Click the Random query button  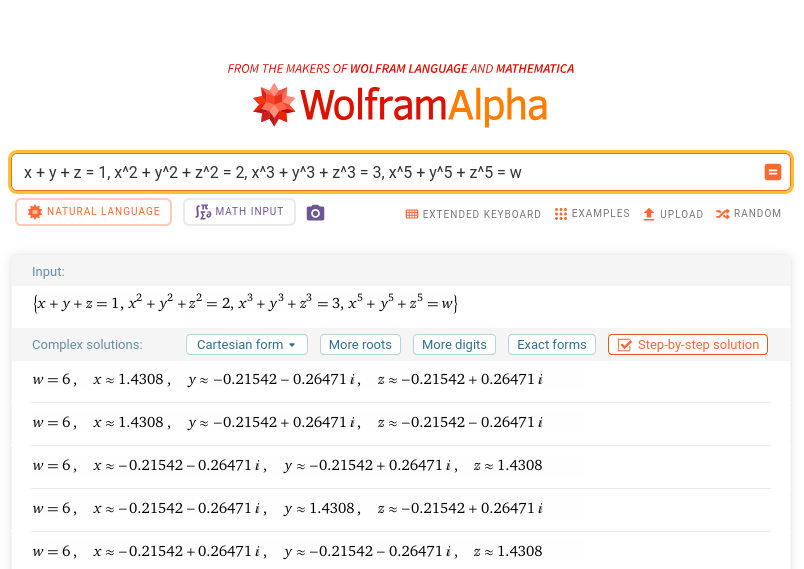[x=749, y=213]
